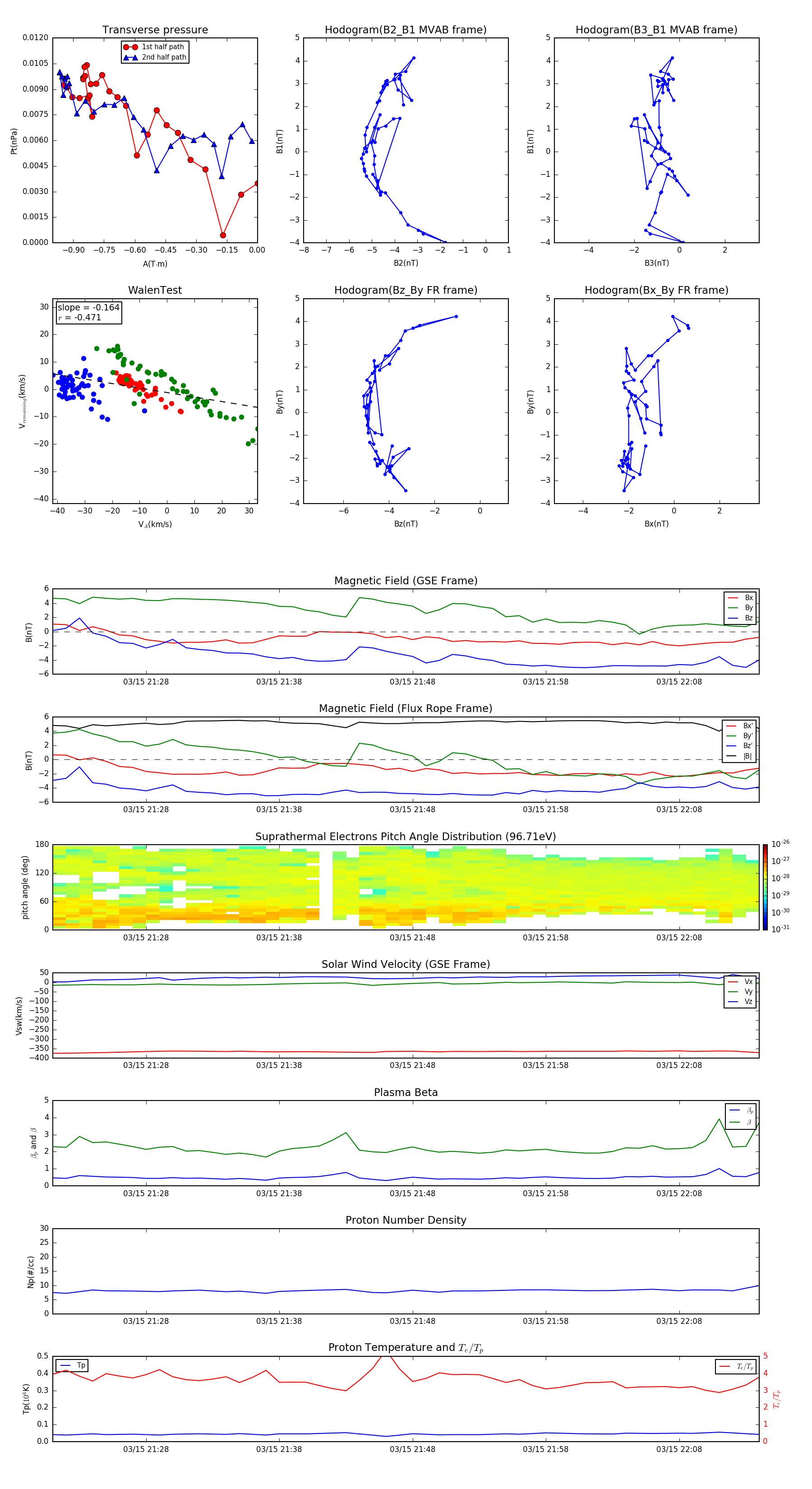The width and height of the screenshot is (812, 1489).
Task: Click the "Plasma Beta" plot title
Action: click(x=406, y=1092)
